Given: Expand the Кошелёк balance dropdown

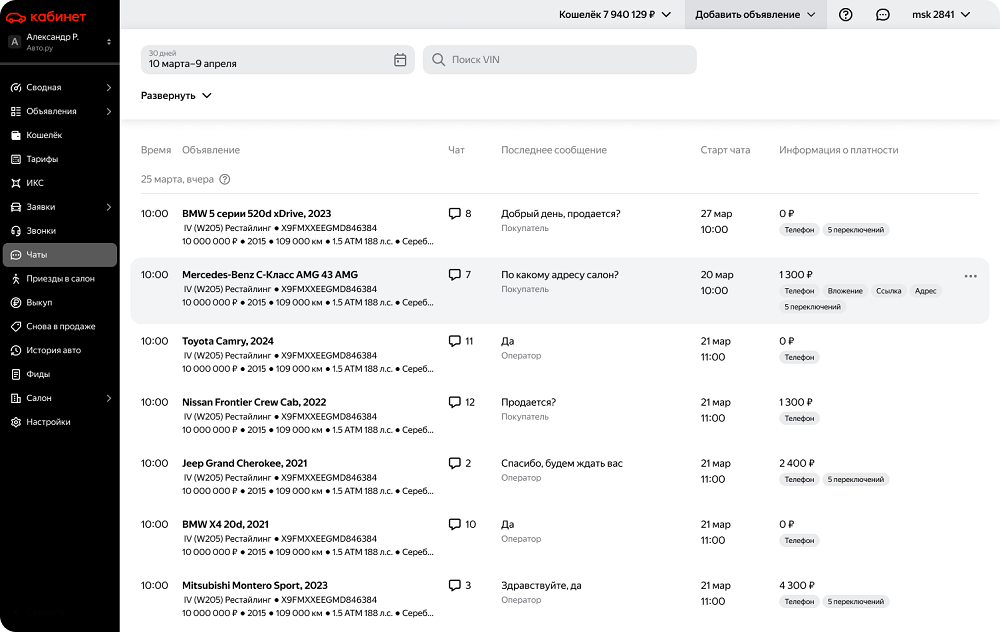Looking at the screenshot, I should [615, 15].
